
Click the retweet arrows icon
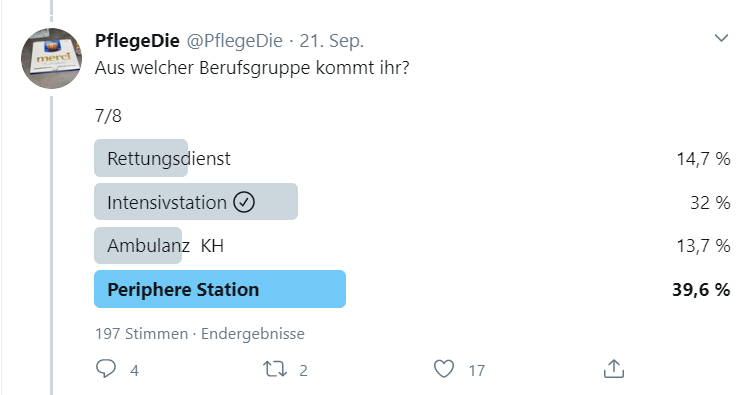(275, 369)
